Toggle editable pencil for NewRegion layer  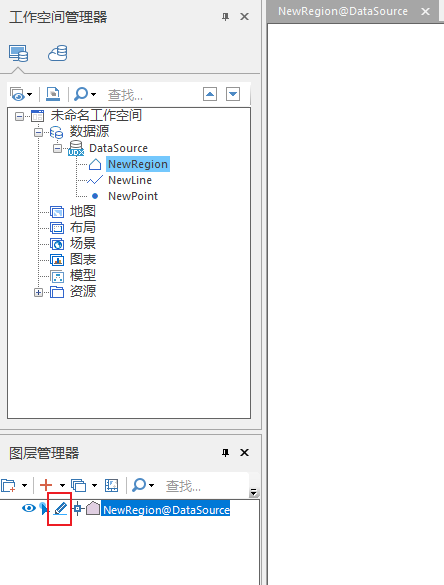click(60, 509)
